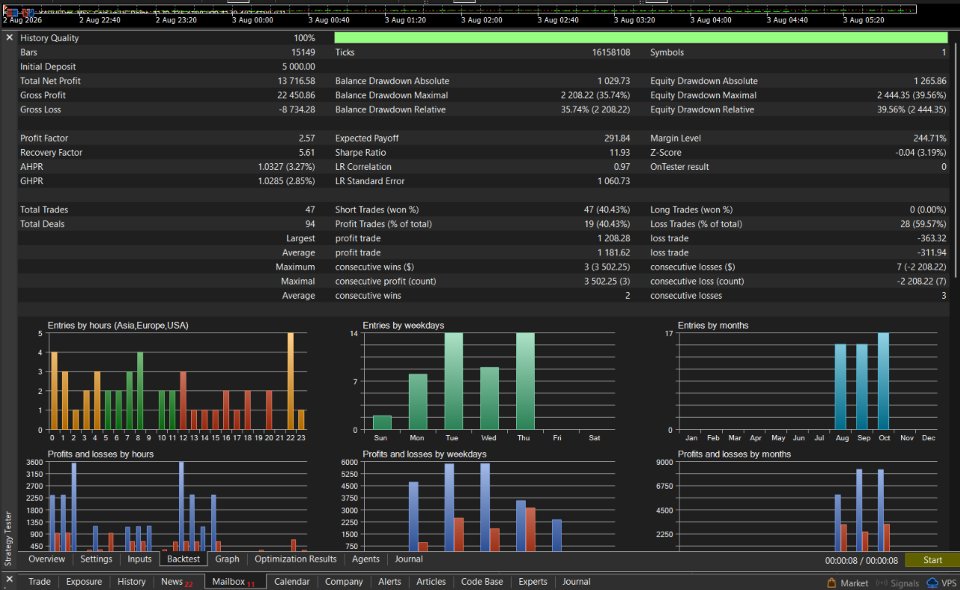
Task: Open the Articles tab
Action: 431,581
